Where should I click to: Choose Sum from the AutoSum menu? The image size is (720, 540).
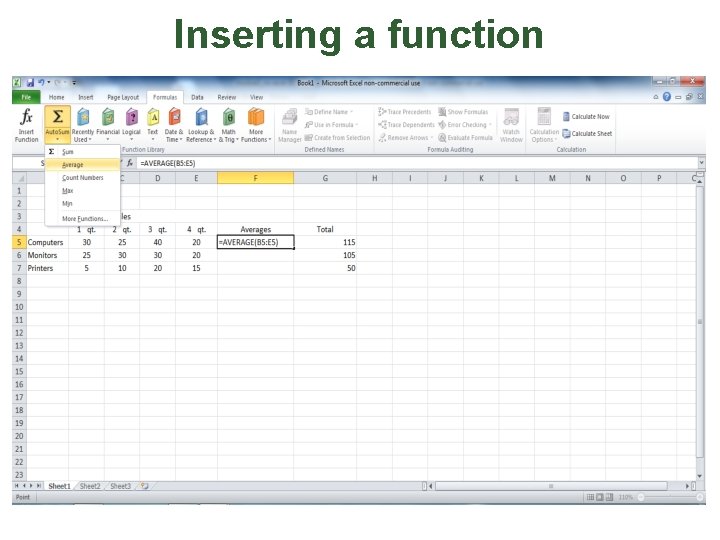pos(83,152)
